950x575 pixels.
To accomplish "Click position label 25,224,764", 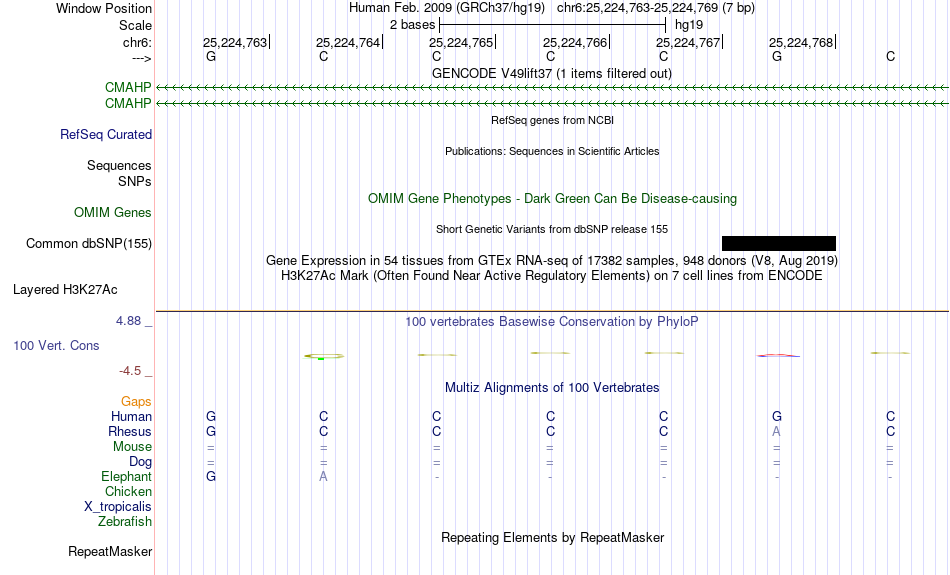I will point(348,42).
